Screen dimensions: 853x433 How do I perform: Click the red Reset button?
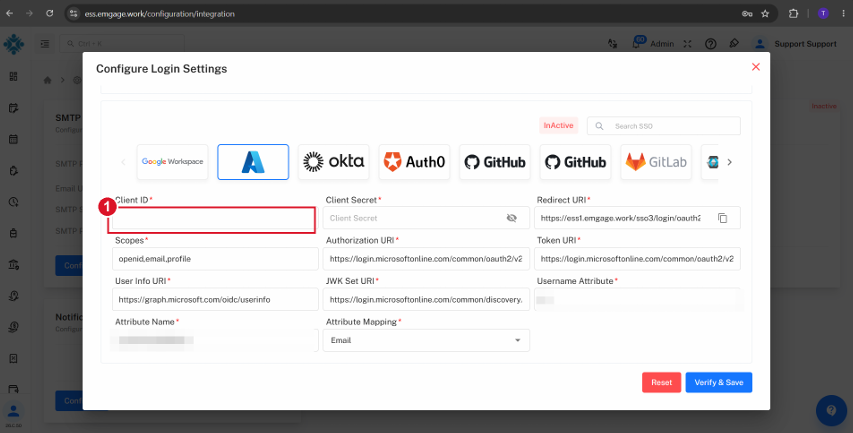click(x=662, y=382)
